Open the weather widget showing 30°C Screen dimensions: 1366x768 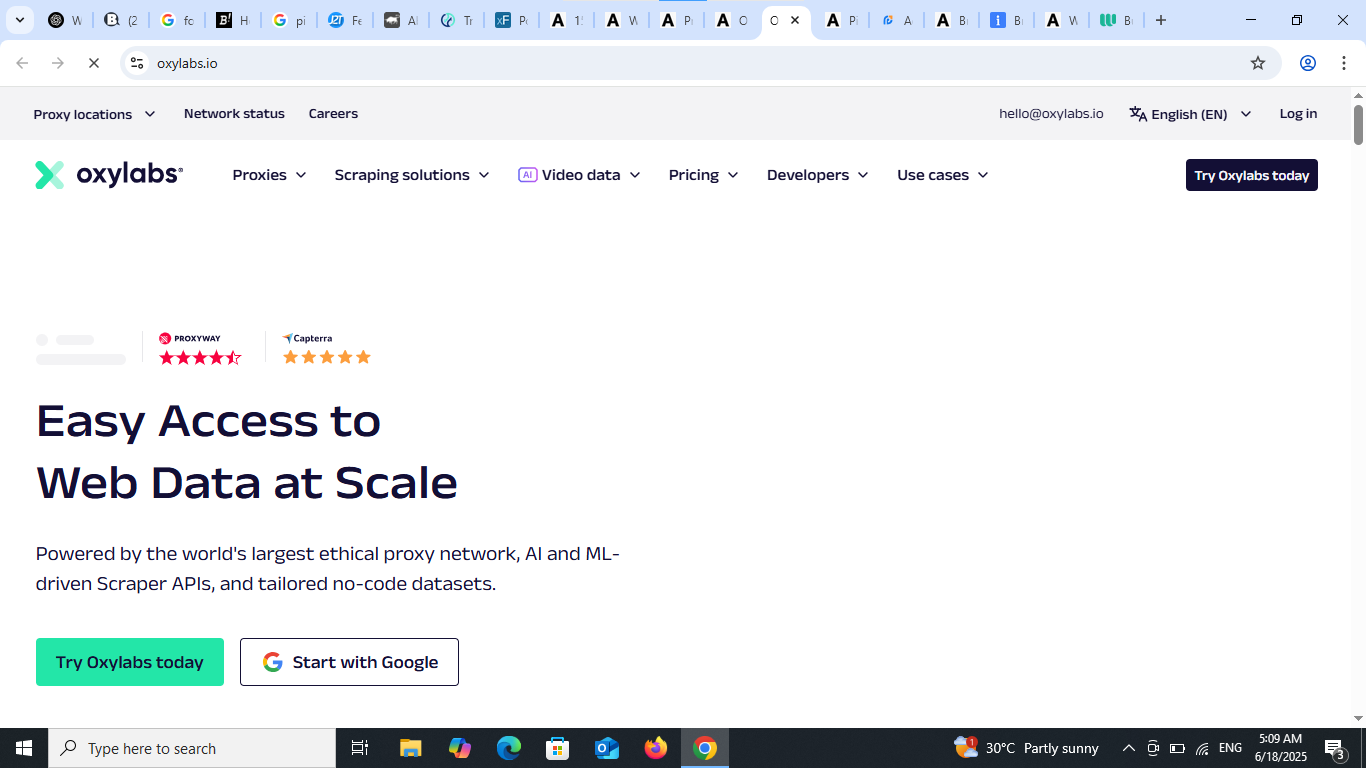[1027, 748]
